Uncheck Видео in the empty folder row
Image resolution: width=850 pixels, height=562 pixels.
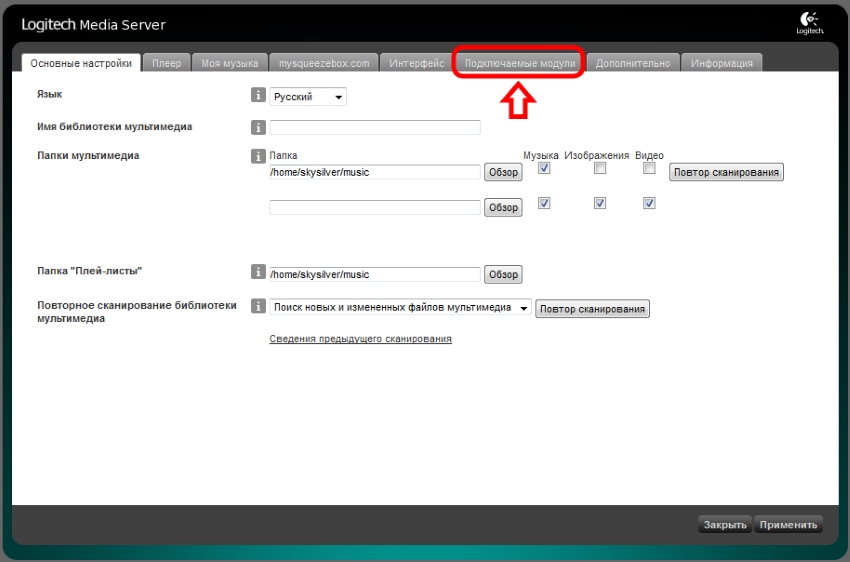point(649,203)
